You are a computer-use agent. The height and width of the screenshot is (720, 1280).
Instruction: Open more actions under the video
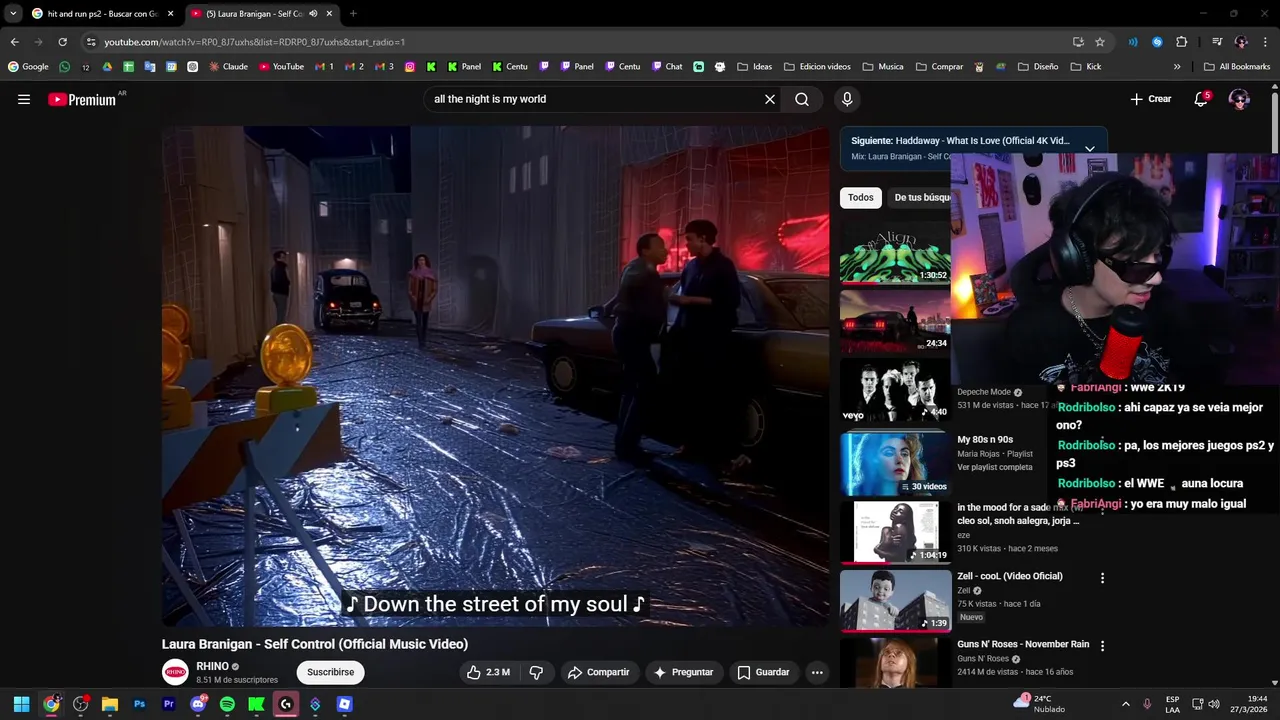[x=817, y=672]
